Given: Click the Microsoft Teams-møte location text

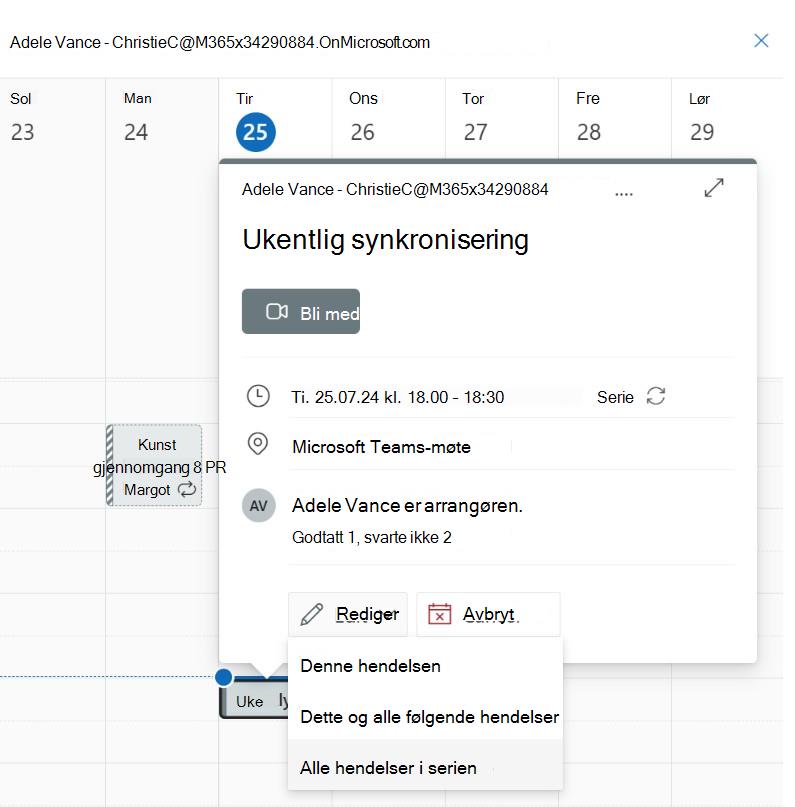Looking at the screenshot, I should (381, 447).
